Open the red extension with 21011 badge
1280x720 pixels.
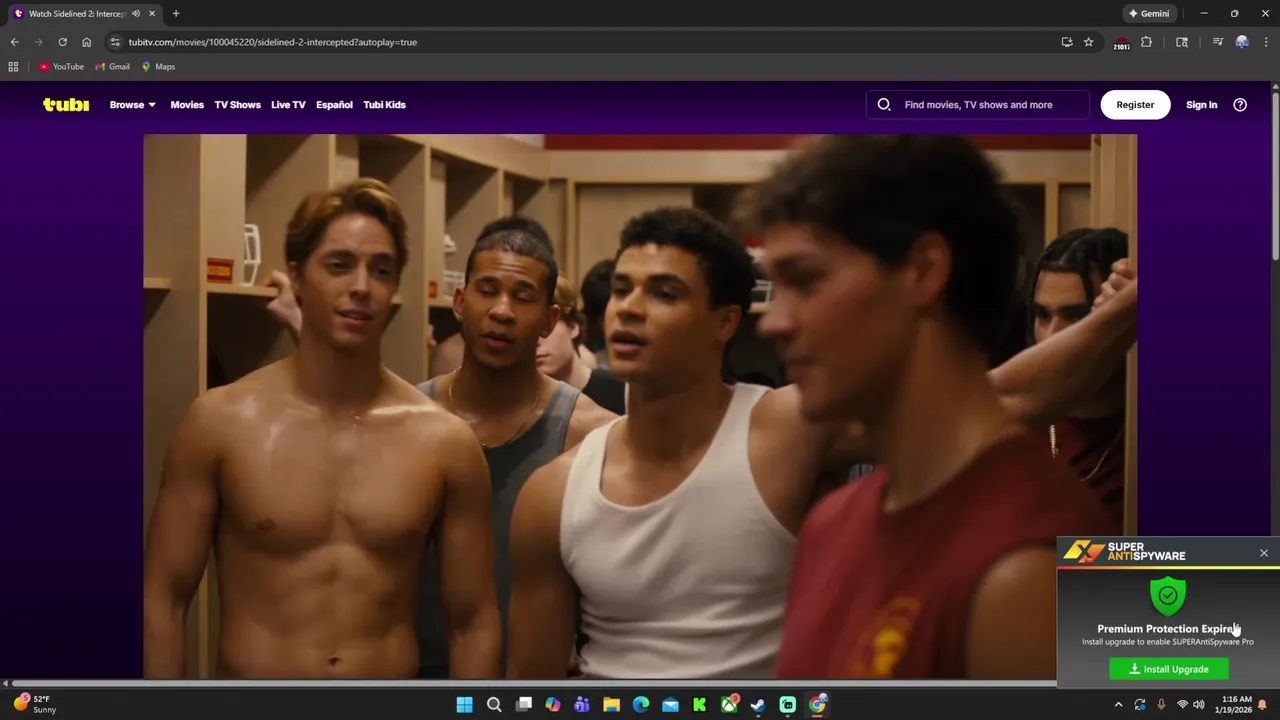(x=1122, y=43)
